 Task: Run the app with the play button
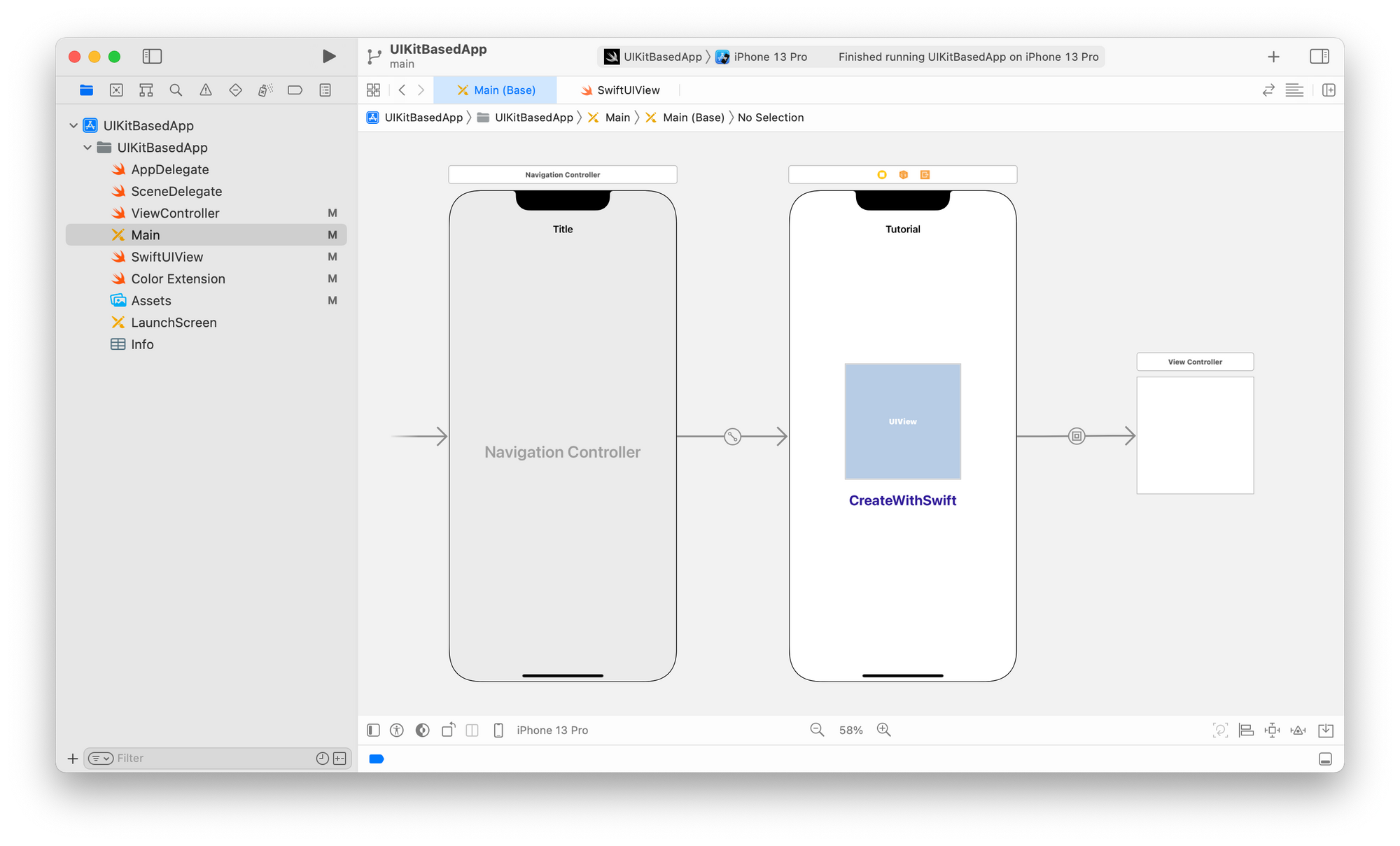(329, 56)
